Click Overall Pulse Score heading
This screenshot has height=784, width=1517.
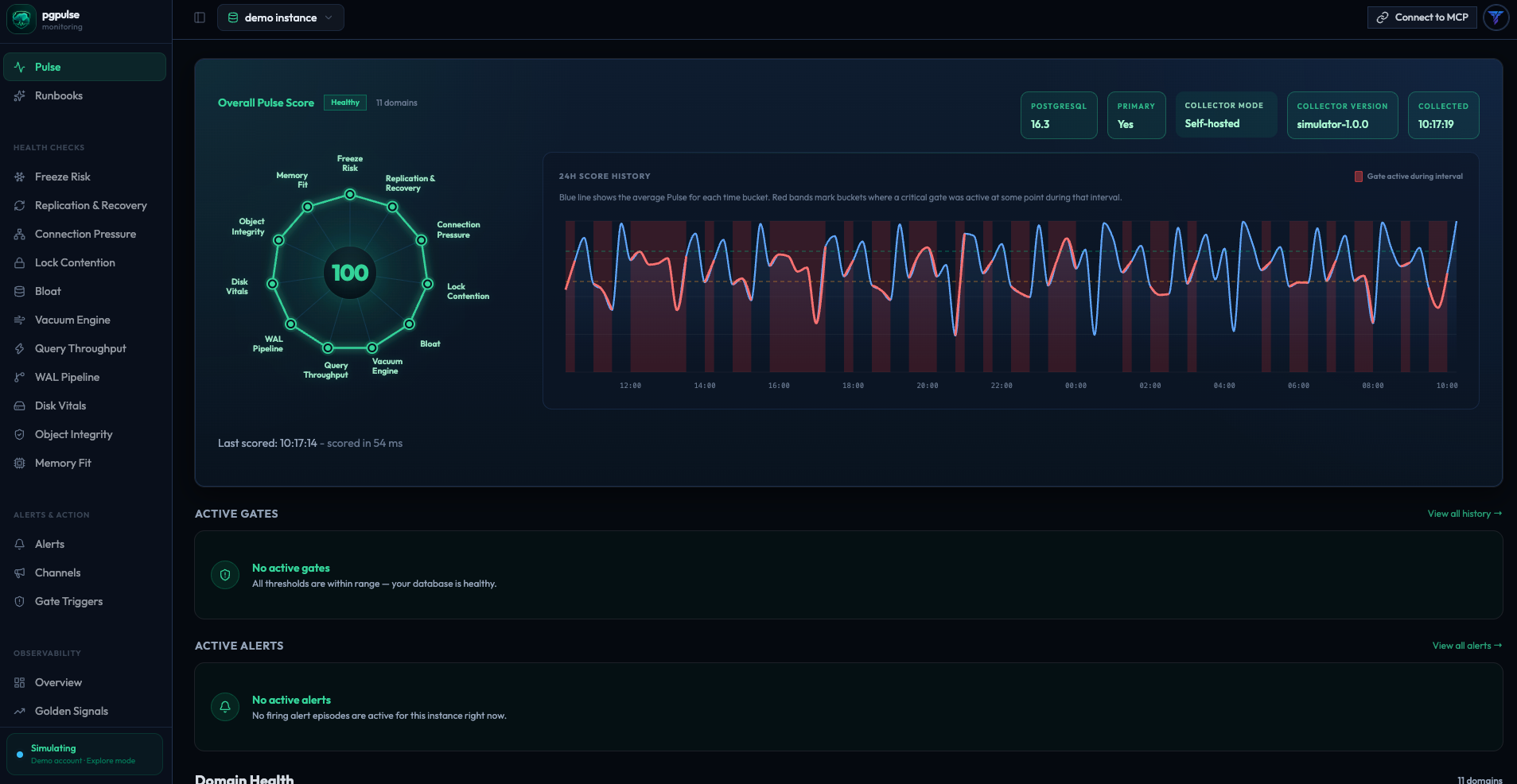point(266,103)
